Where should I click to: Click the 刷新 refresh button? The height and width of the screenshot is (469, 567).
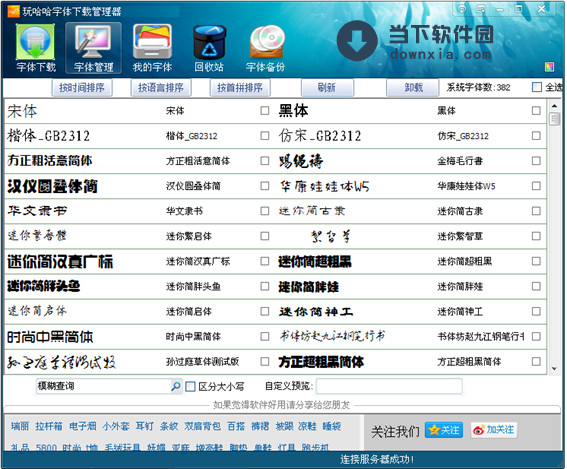327,88
